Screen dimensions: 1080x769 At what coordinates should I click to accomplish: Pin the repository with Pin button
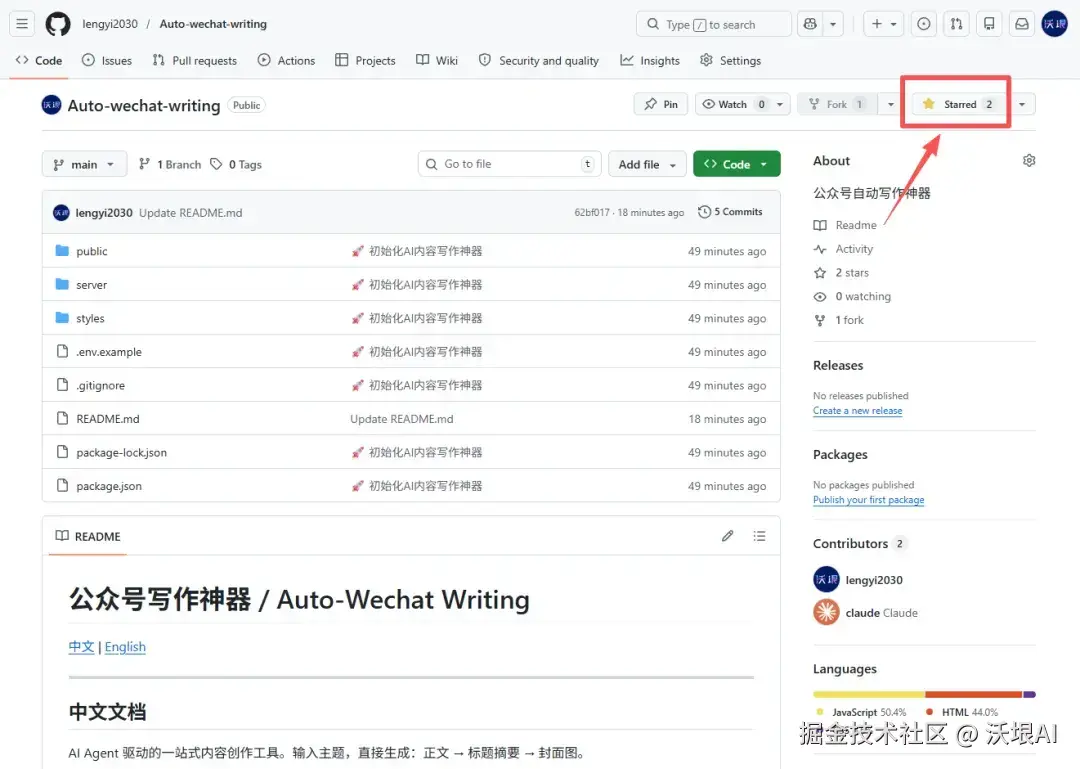tap(661, 104)
